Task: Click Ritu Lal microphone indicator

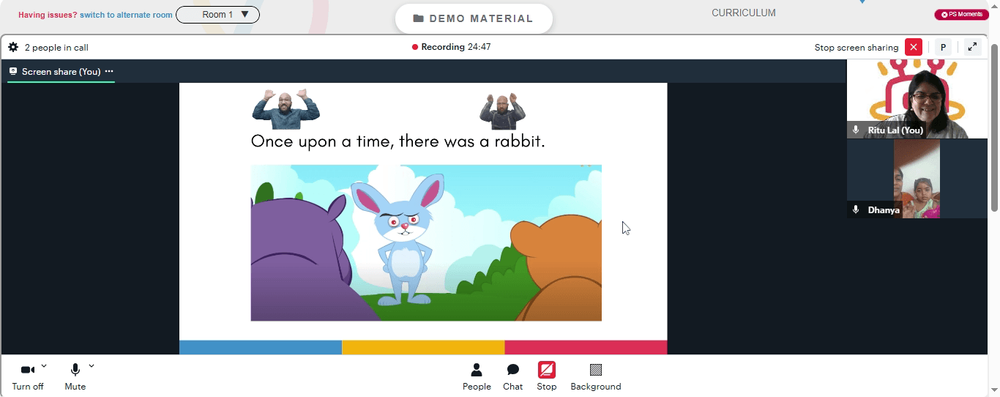Action: (856, 130)
